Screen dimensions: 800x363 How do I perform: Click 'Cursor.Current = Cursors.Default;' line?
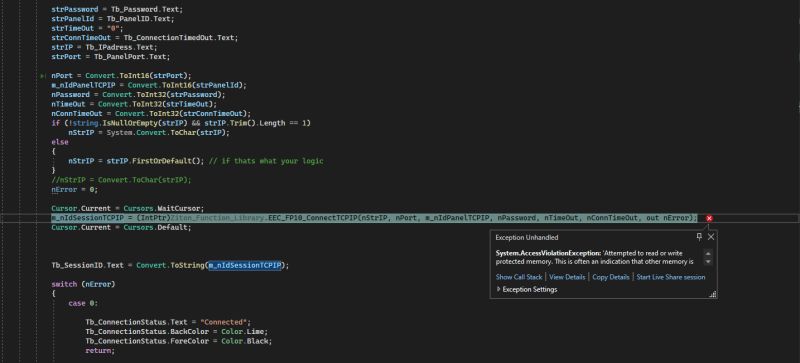121,227
